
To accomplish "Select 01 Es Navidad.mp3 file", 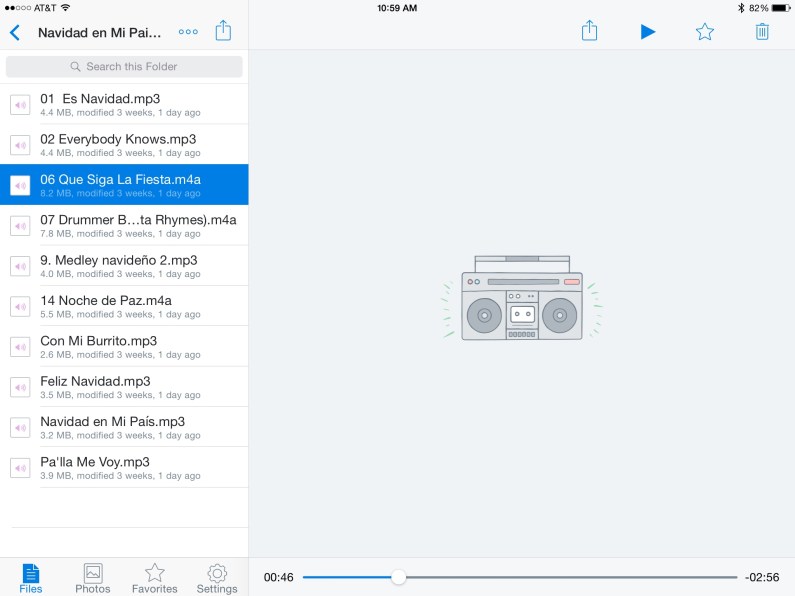I will (124, 104).
